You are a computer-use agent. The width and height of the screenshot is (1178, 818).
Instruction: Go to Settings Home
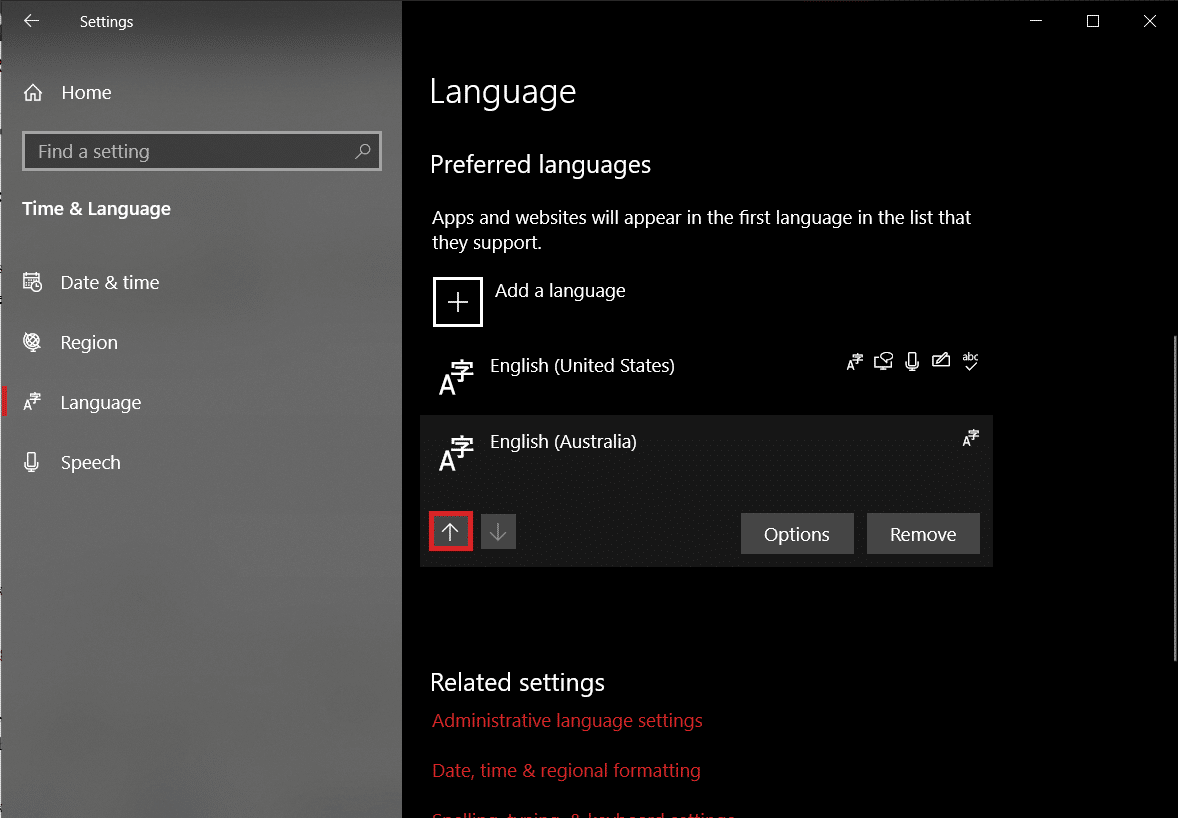pos(86,93)
